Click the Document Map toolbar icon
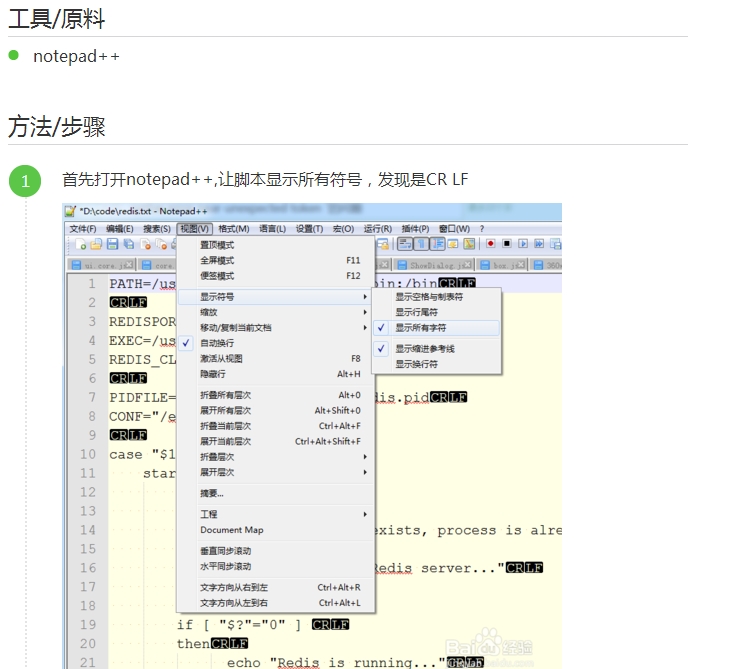The image size is (736, 669). [x=469, y=244]
